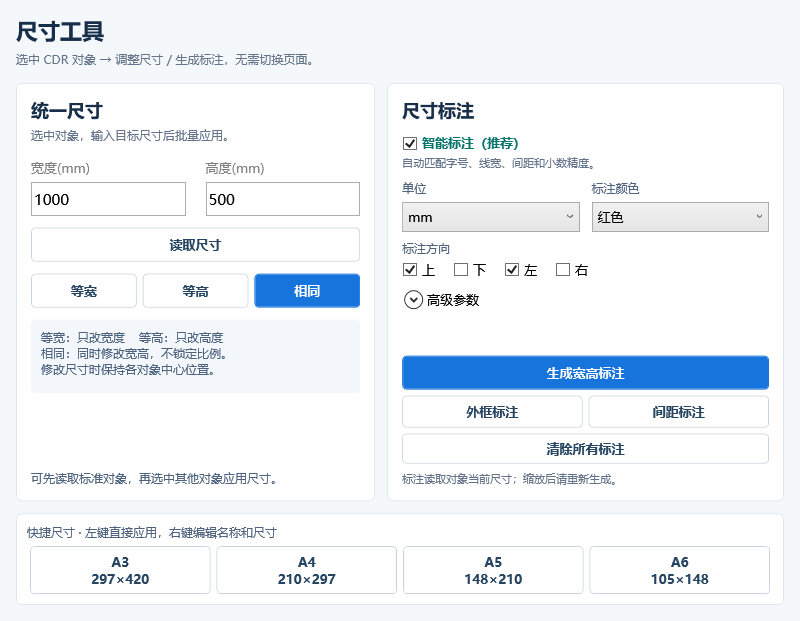Click the 高度(mm) input field
800x621 pixels.
point(283,199)
